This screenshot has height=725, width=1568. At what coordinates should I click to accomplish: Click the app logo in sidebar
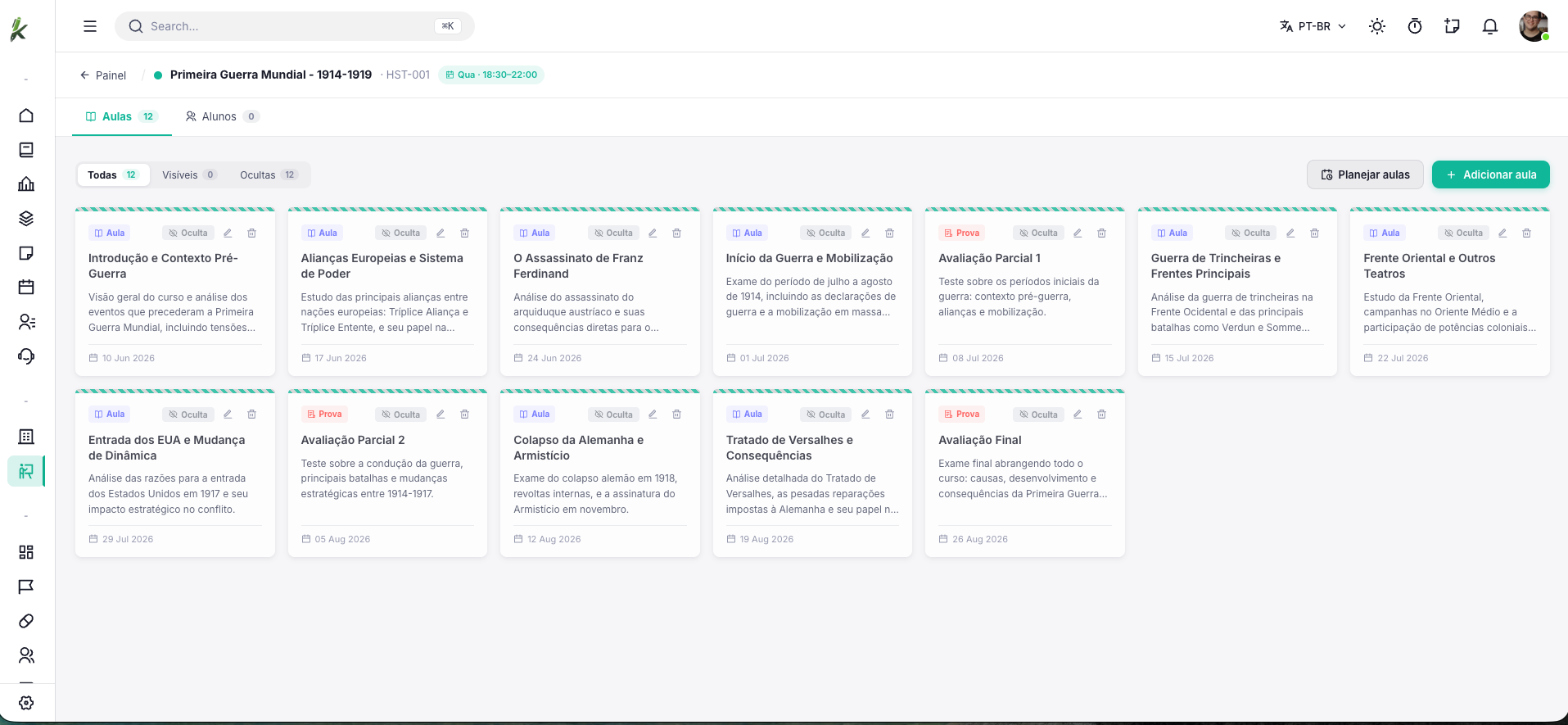click(x=19, y=29)
